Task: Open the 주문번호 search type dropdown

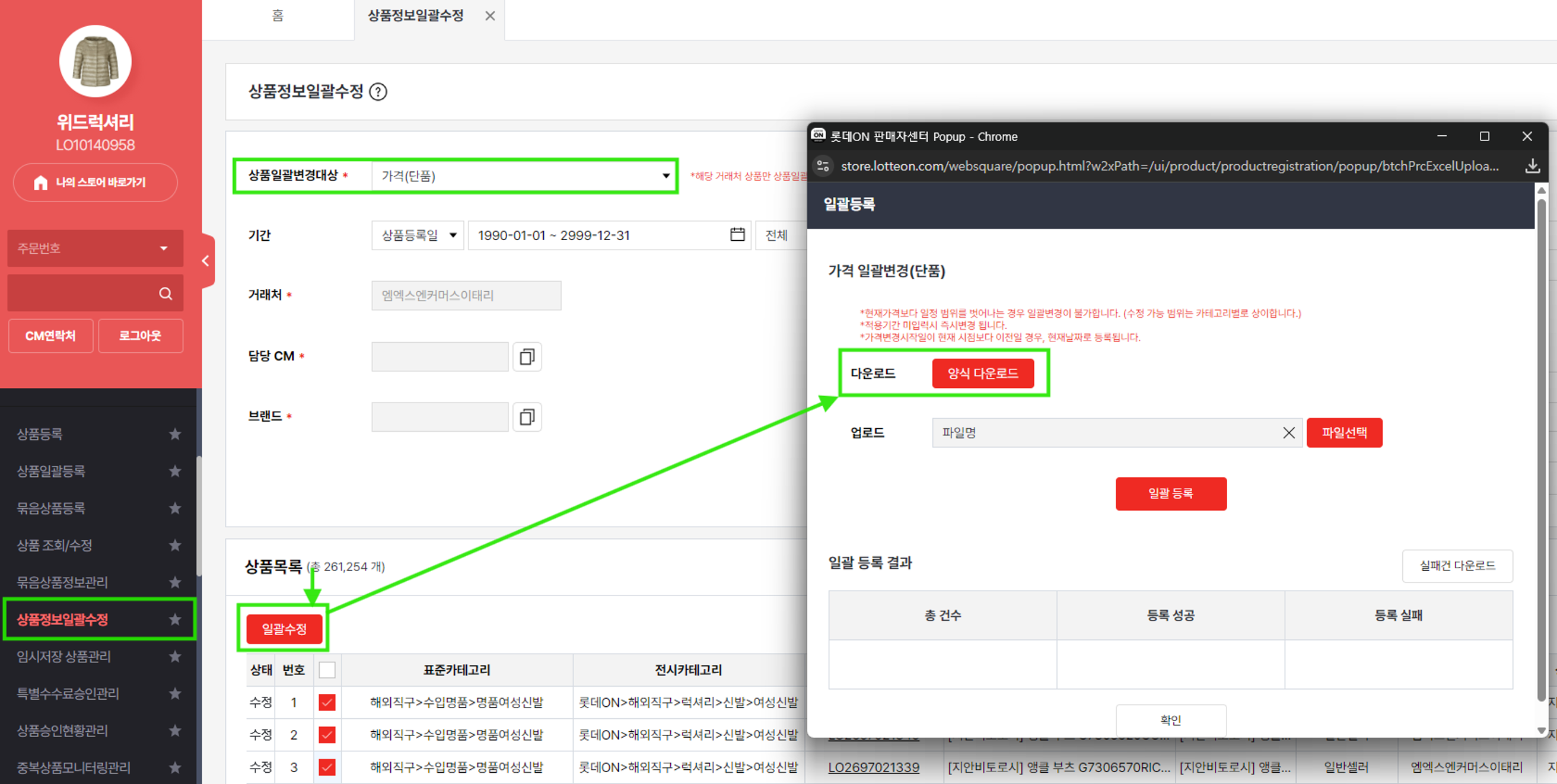Action: click(95, 248)
